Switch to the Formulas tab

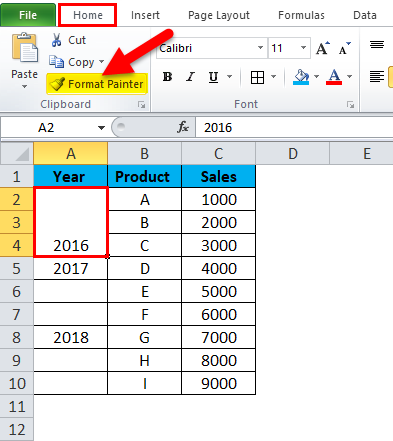(x=301, y=15)
